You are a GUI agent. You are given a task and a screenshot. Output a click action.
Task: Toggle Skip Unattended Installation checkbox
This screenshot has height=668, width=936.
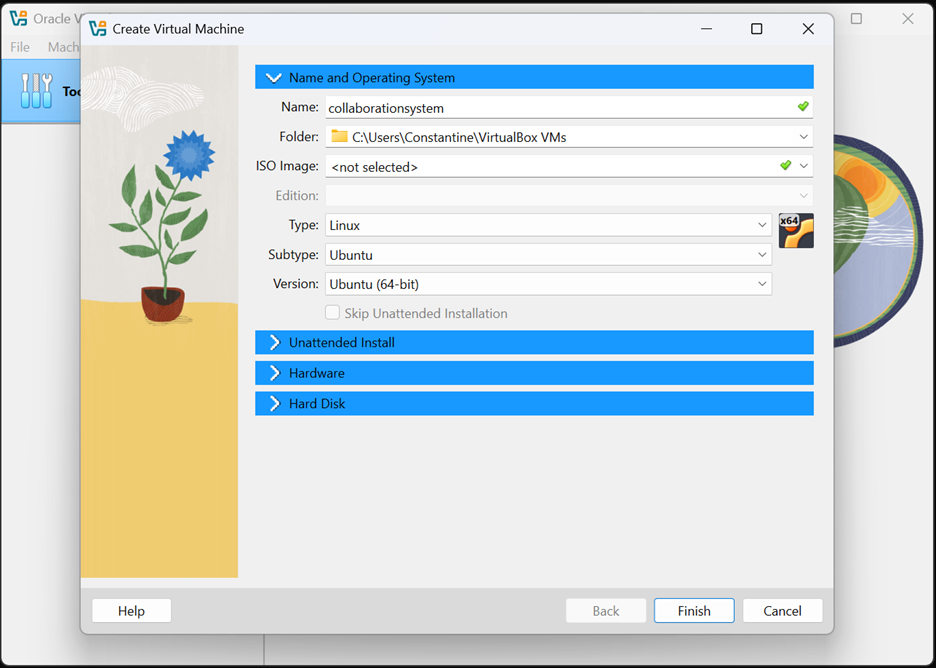[332, 313]
